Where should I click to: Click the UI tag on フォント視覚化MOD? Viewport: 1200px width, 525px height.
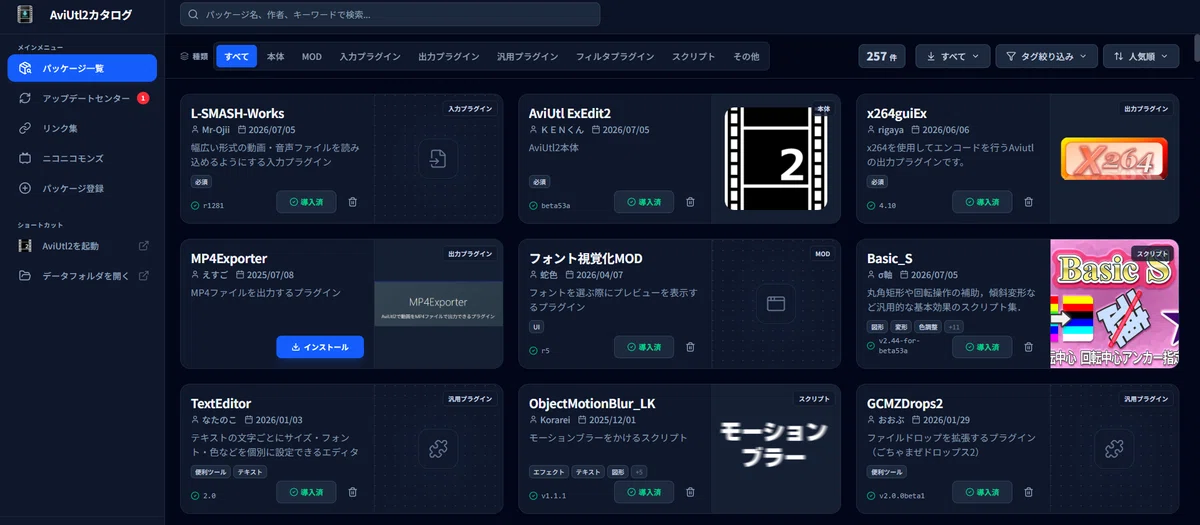536,327
